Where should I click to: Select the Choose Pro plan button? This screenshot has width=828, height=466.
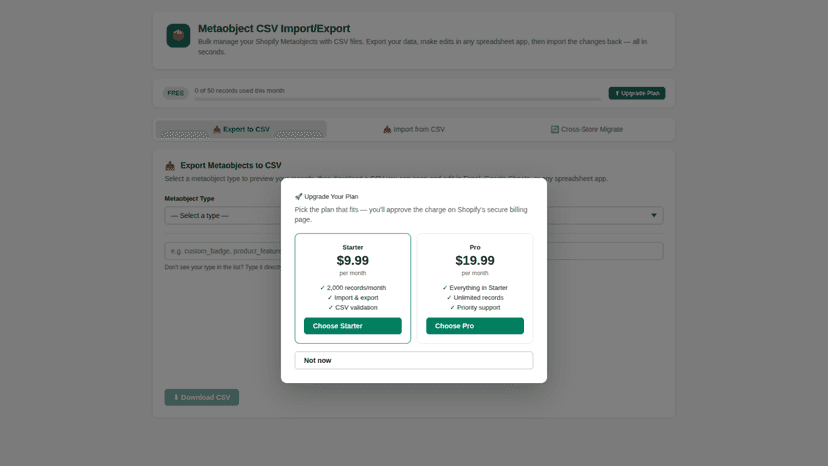tap(475, 326)
